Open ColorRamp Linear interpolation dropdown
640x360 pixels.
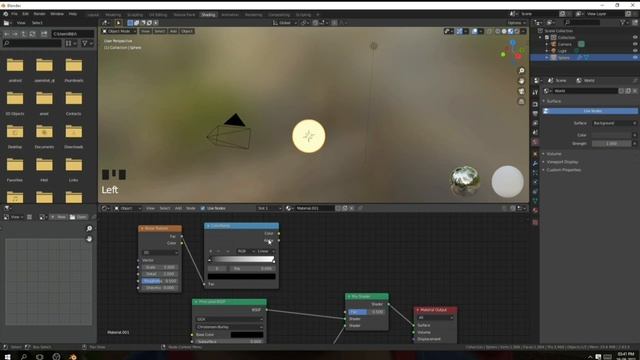click(266, 251)
